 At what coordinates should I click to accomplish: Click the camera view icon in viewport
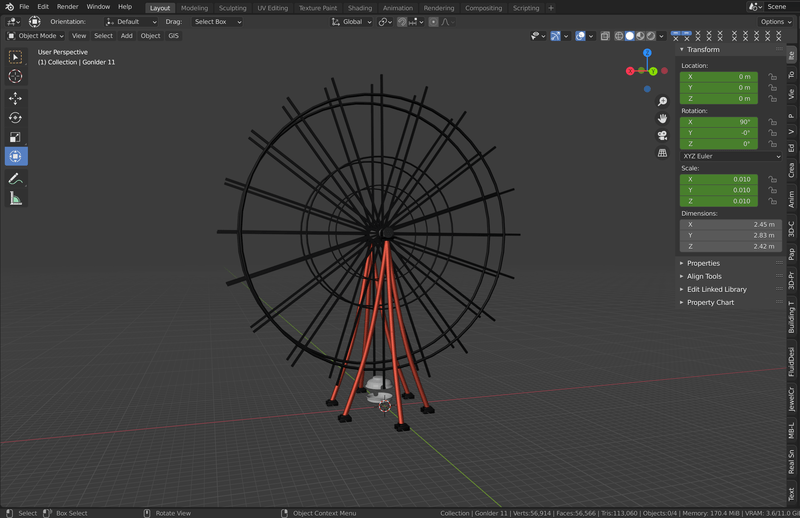click(662, 135)
